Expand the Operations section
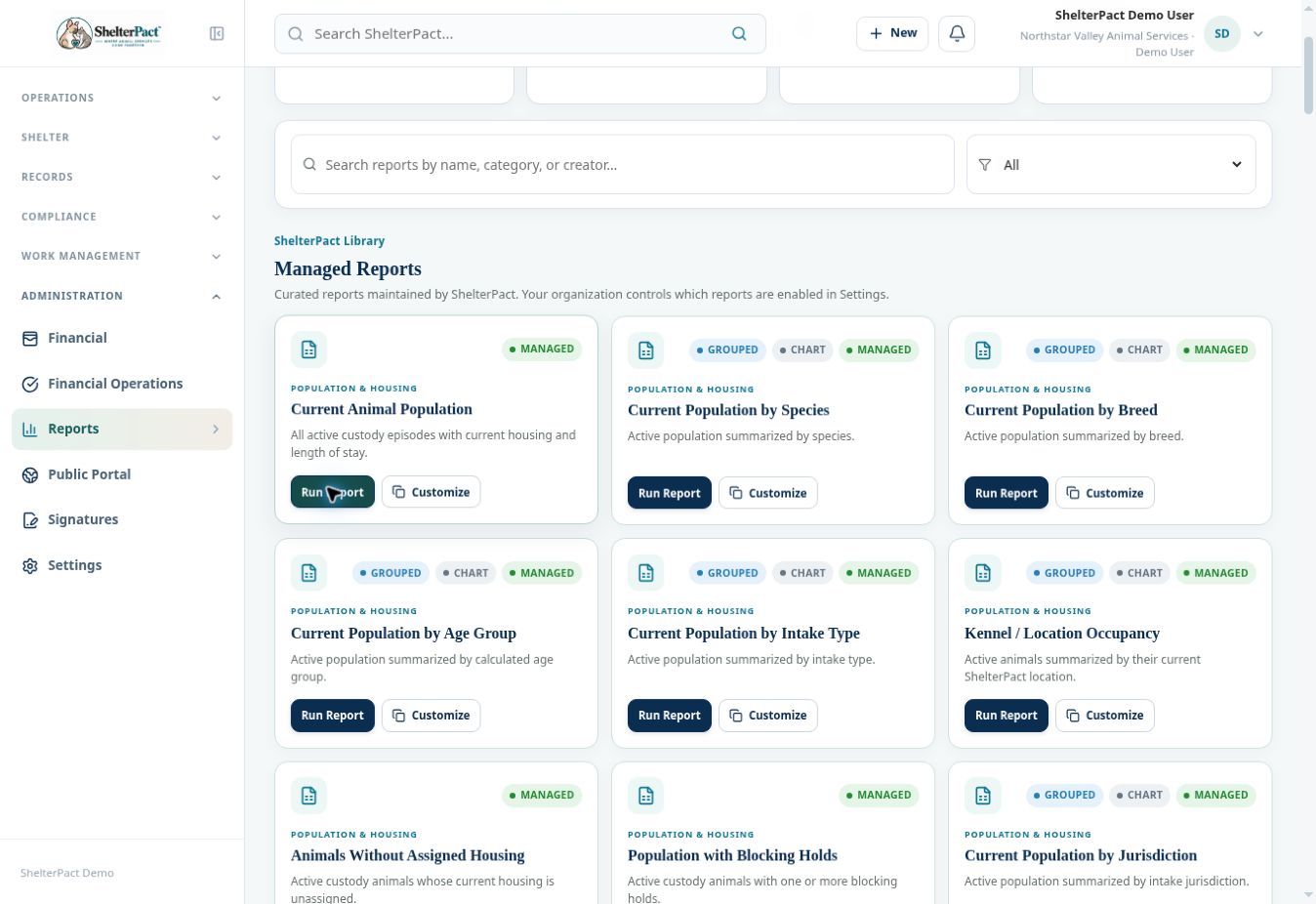 (x=122, y=98)
